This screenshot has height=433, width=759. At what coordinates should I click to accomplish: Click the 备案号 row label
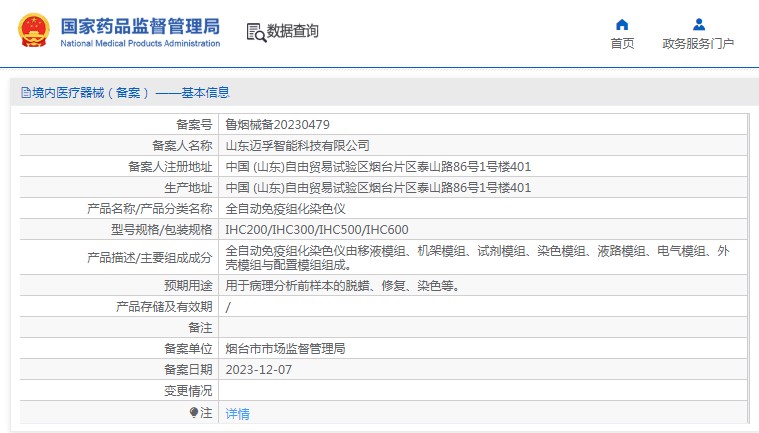[x=194, y=125]
